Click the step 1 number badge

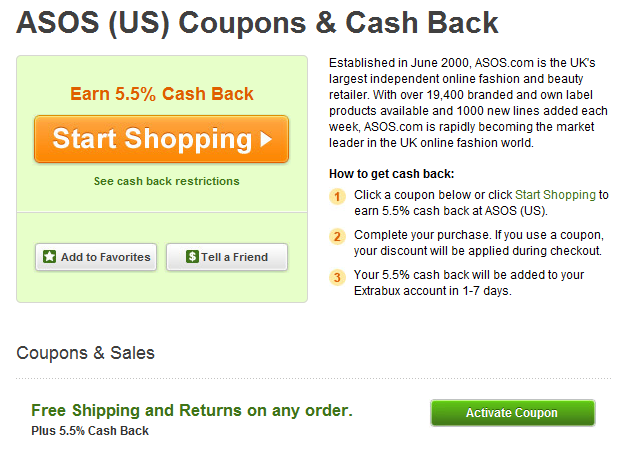pyautogui.click(x=339, y=196)
